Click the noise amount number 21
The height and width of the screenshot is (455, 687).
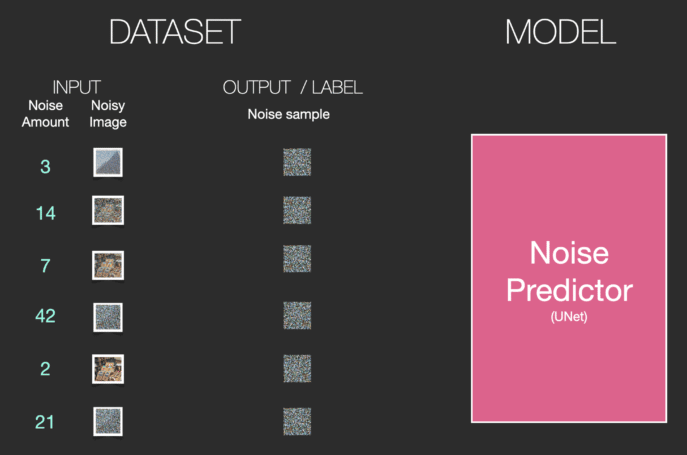click(x=45, y=422)
